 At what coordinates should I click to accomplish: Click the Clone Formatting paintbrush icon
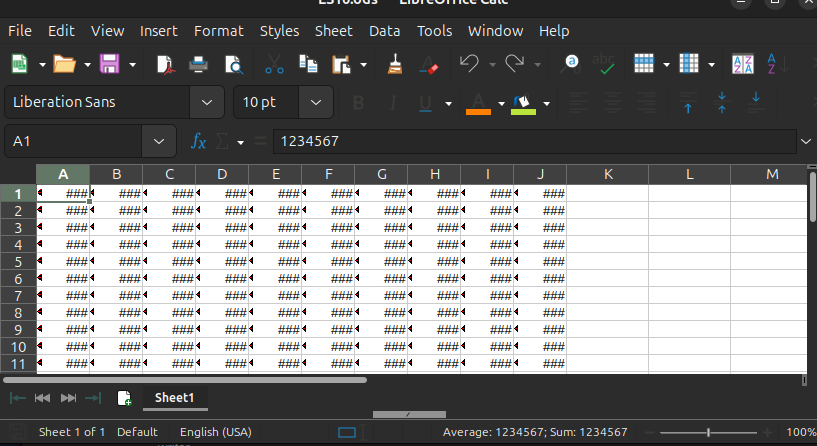click(x=395, y=65)
